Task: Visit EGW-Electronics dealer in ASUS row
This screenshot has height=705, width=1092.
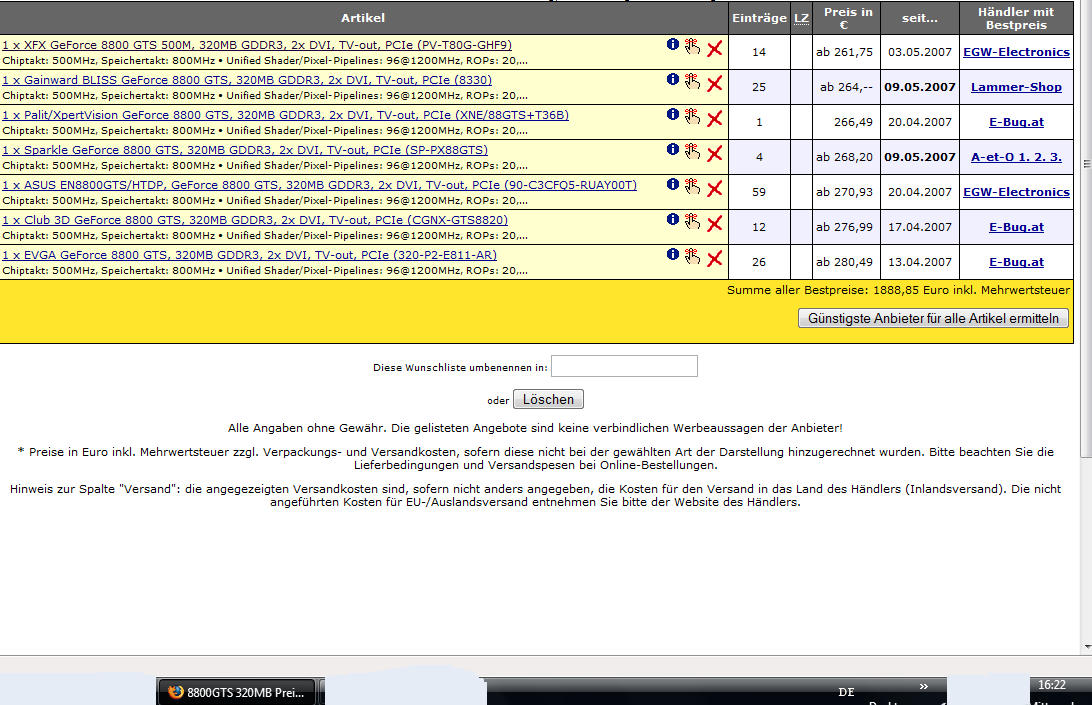Action: coord(1016,192)
